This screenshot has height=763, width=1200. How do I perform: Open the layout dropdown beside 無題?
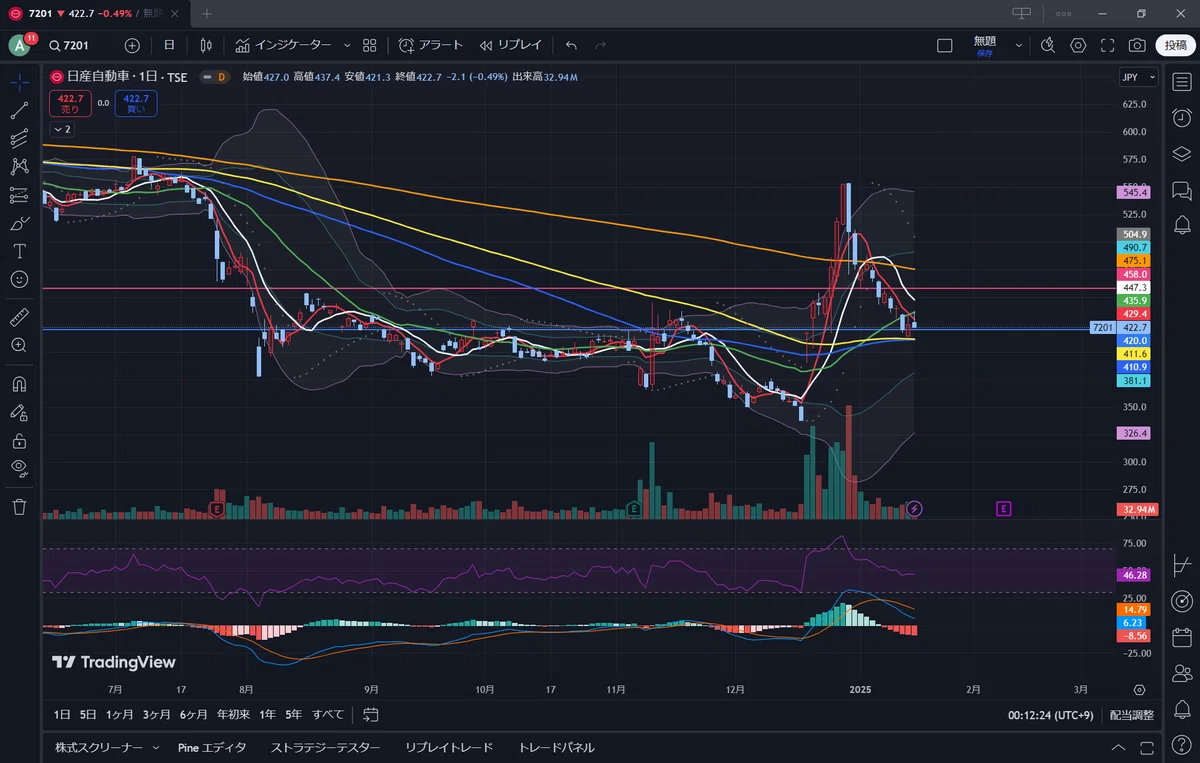click(1019, 45)
